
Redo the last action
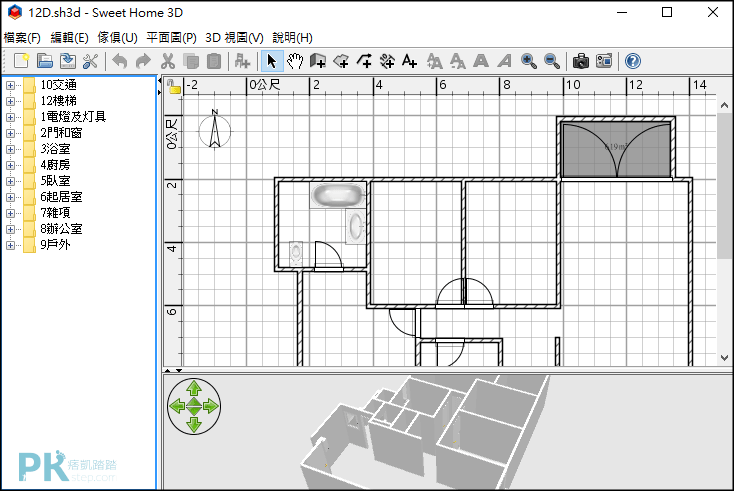[x=143, y=61]
